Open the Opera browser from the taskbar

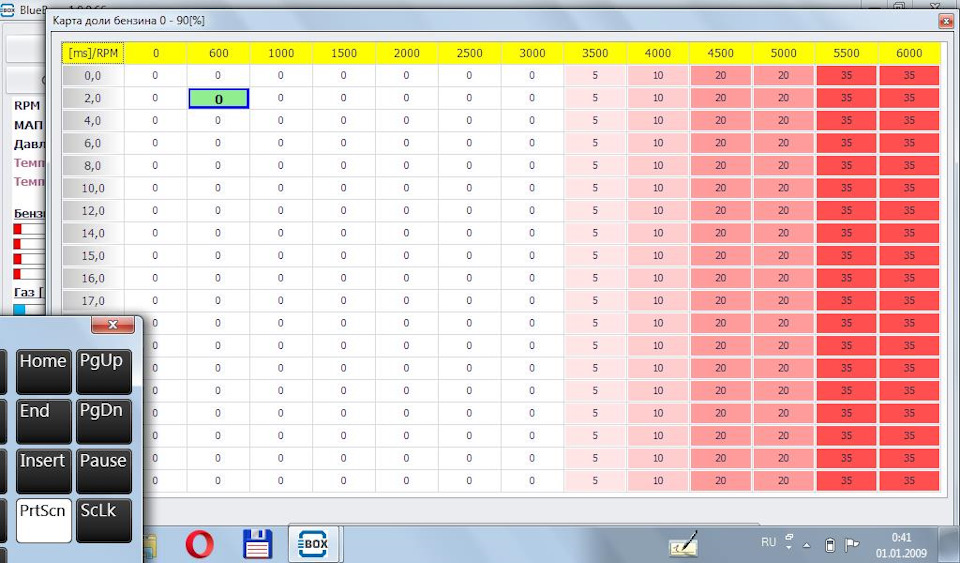point(200,543)
